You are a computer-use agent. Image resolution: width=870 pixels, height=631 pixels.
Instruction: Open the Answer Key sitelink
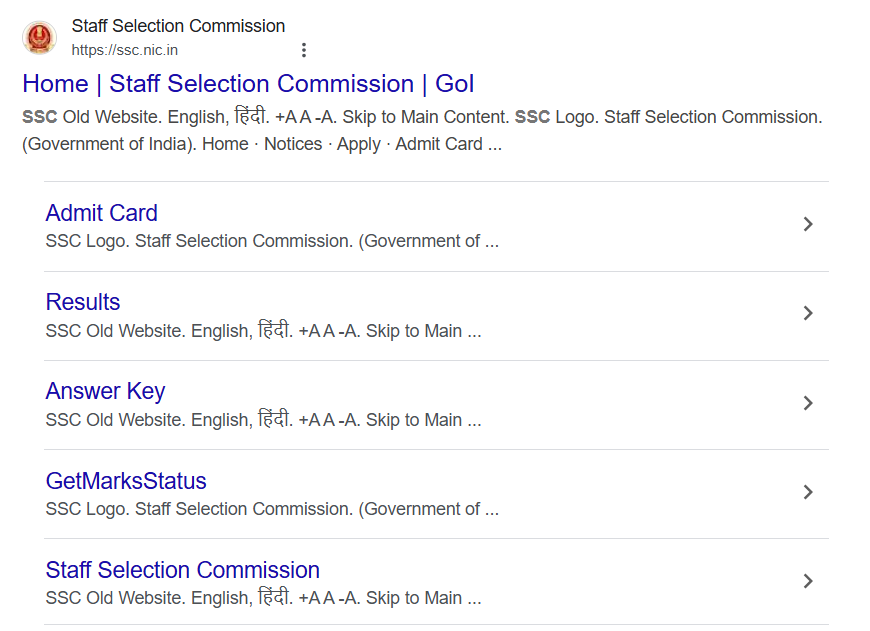point(105,391)
